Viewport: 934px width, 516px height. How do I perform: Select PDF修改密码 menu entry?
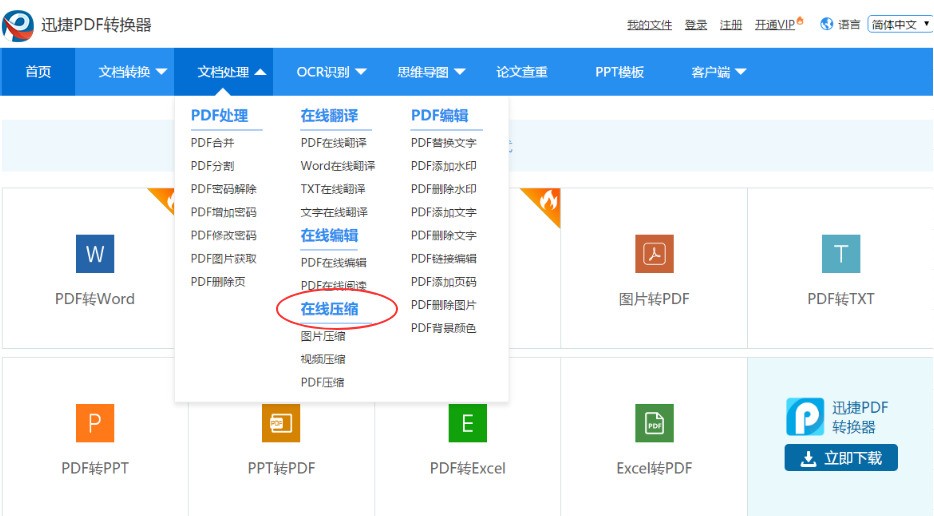tap(223, 235)
